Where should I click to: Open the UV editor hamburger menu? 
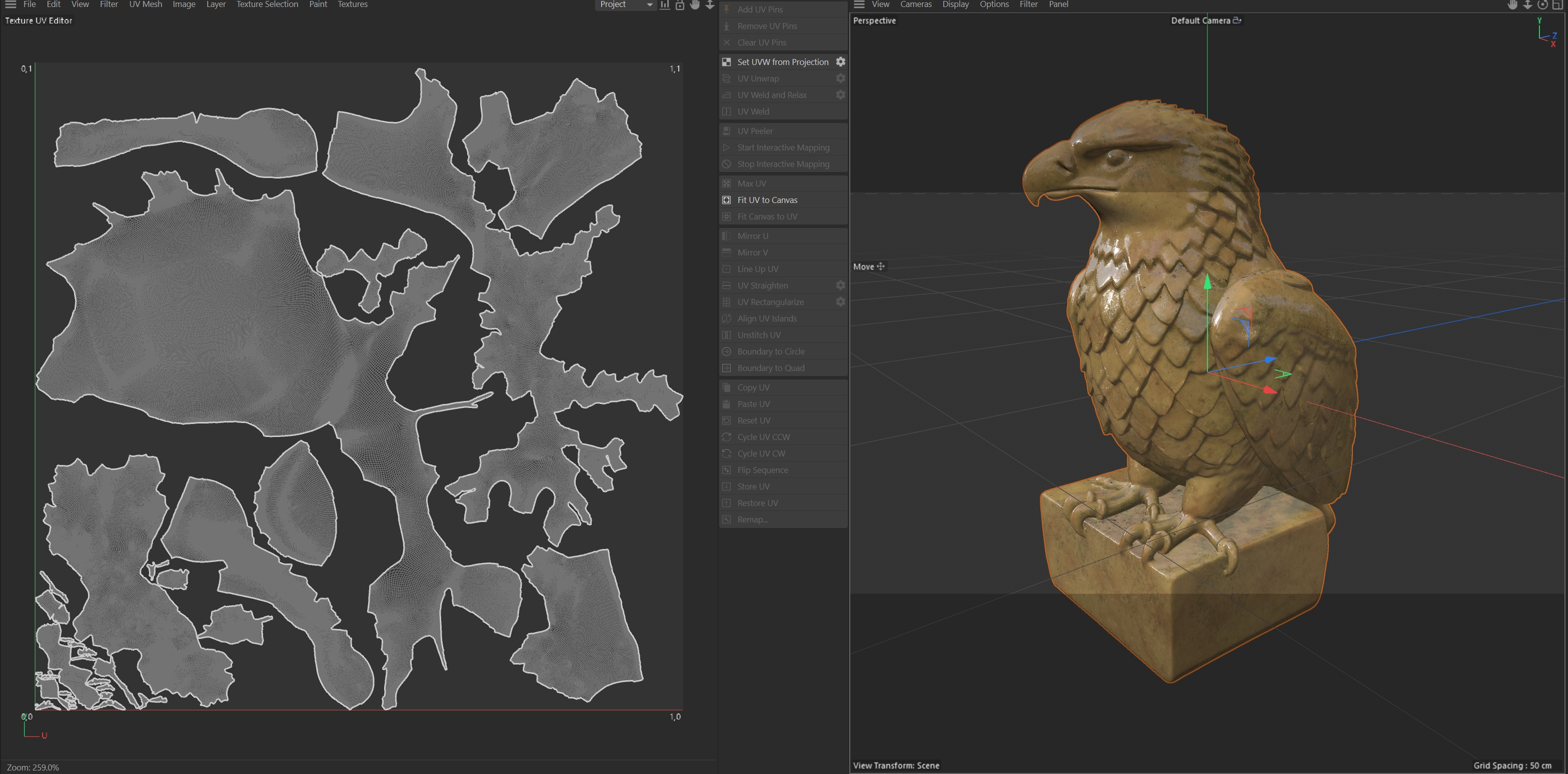point(11,4)
